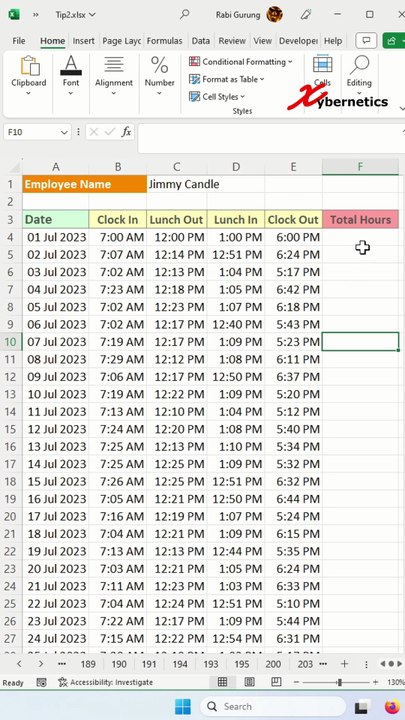Open sheet tab 189
This screenshot has height=720, width=405.
point(88,664)
